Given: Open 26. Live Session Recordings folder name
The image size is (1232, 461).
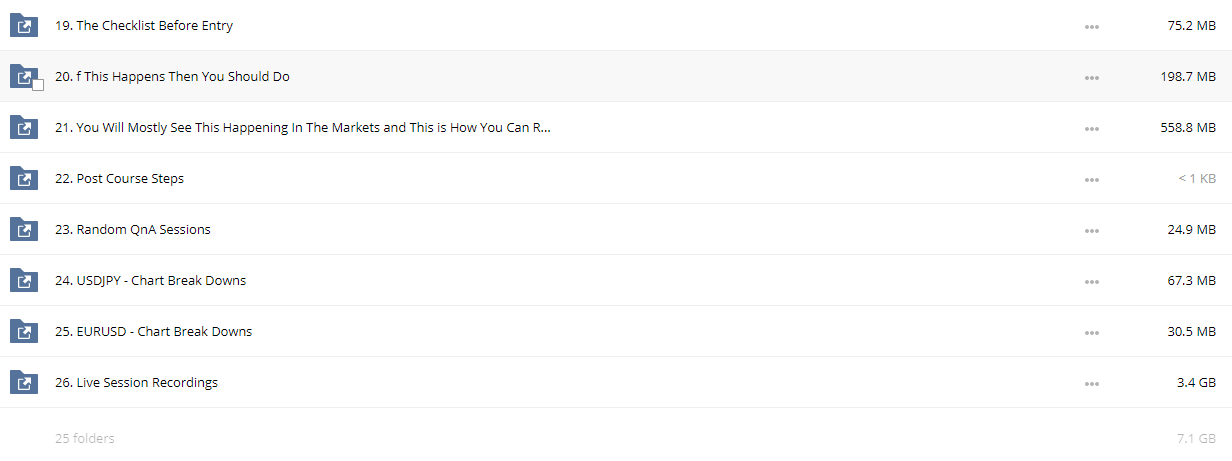Looking at the screenshot, I should tap(136, 382).
